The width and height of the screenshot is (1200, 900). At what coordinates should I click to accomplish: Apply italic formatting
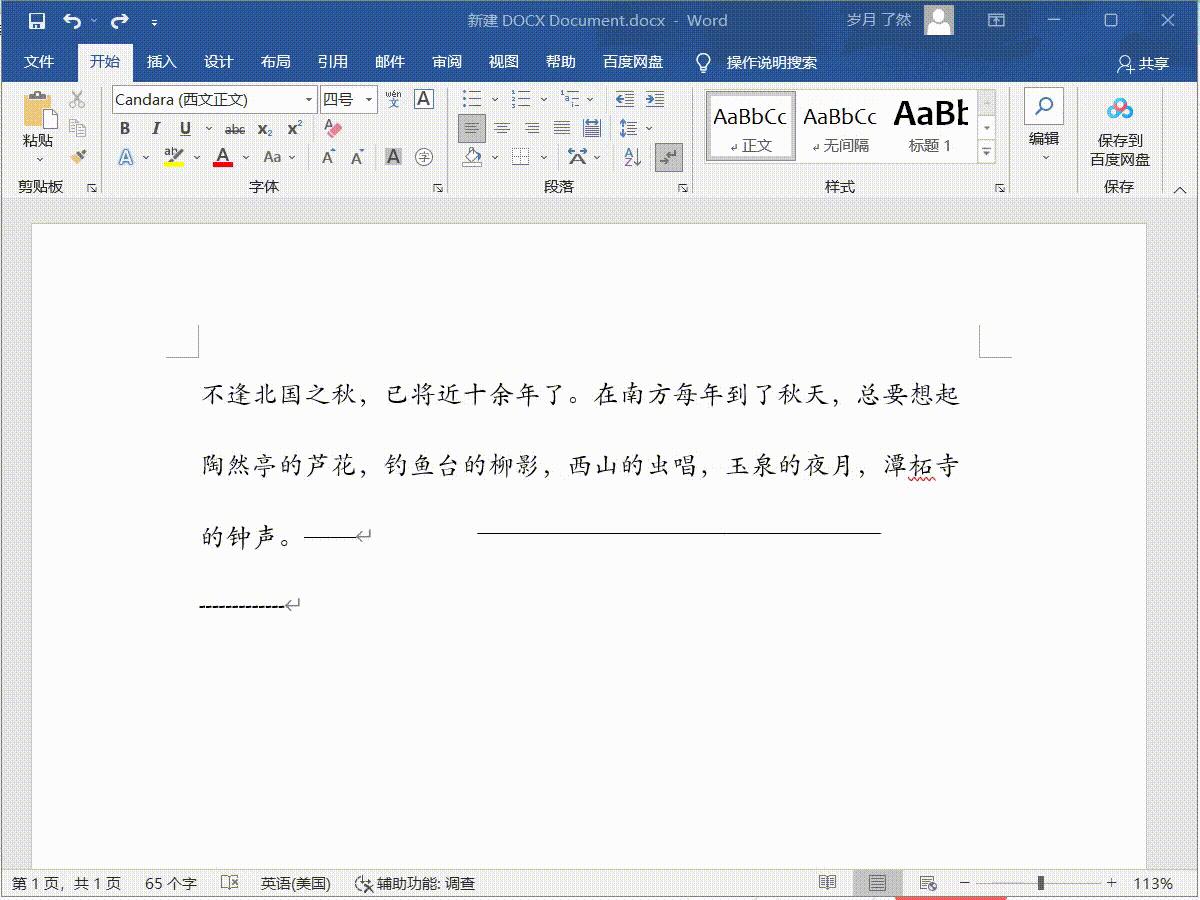point(156,128)
